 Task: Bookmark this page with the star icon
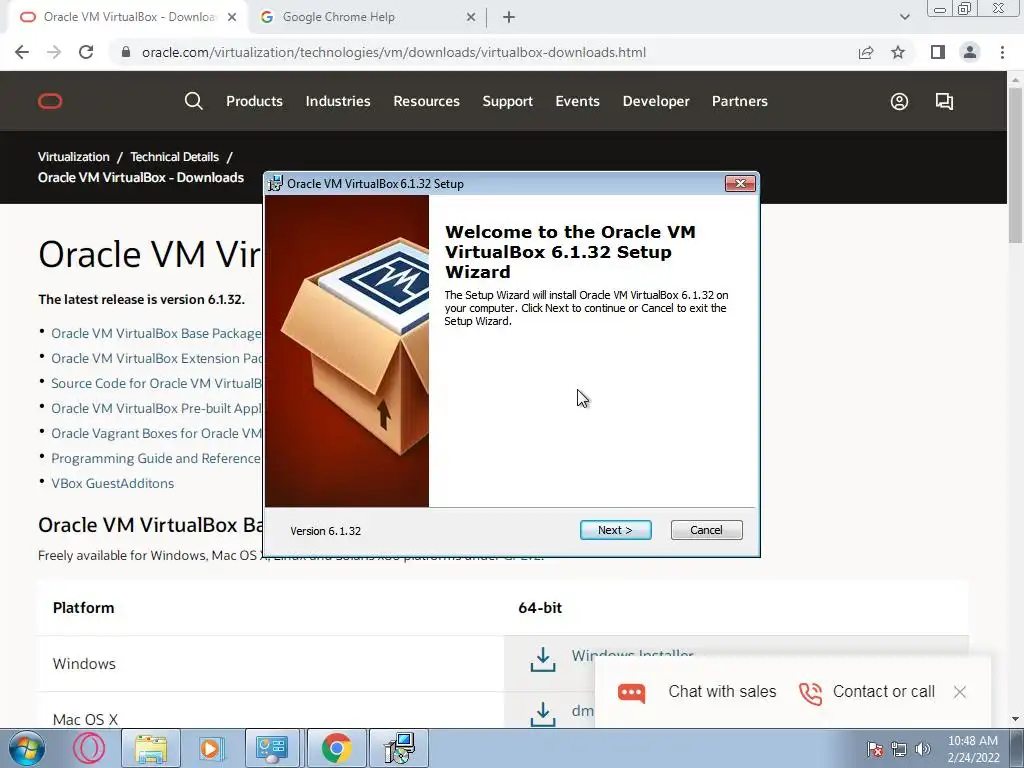[x=898, y=52]
